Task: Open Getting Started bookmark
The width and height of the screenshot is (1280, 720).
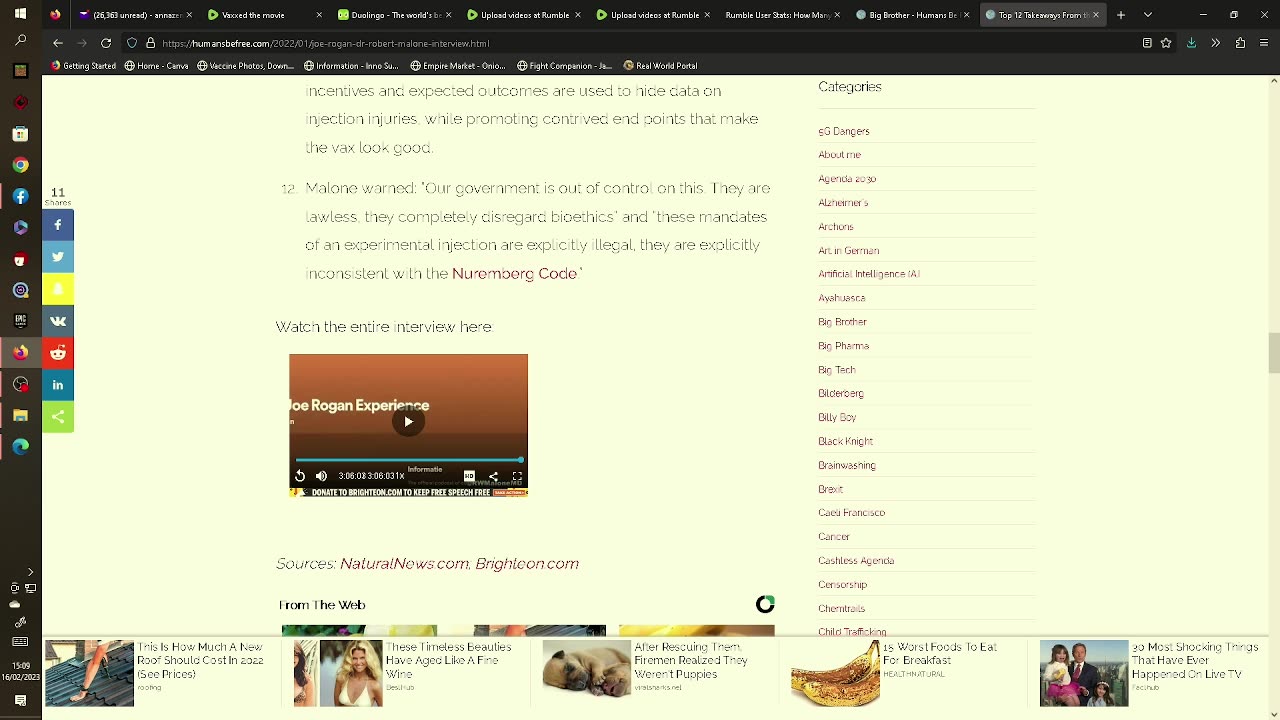Action: pos(83,66)
